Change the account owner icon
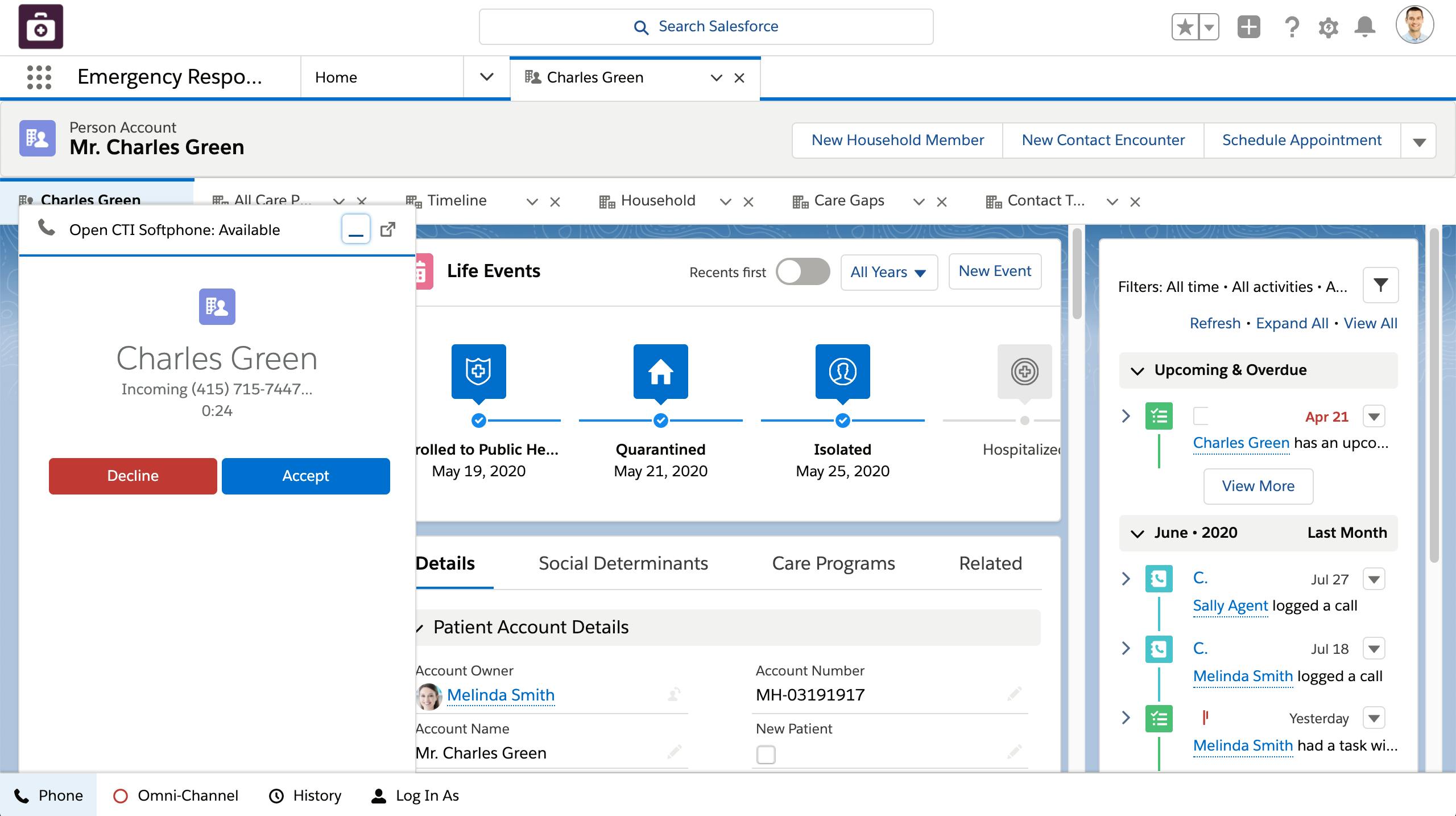Viewport: 1456px width, 816px height. coord(674,694)
